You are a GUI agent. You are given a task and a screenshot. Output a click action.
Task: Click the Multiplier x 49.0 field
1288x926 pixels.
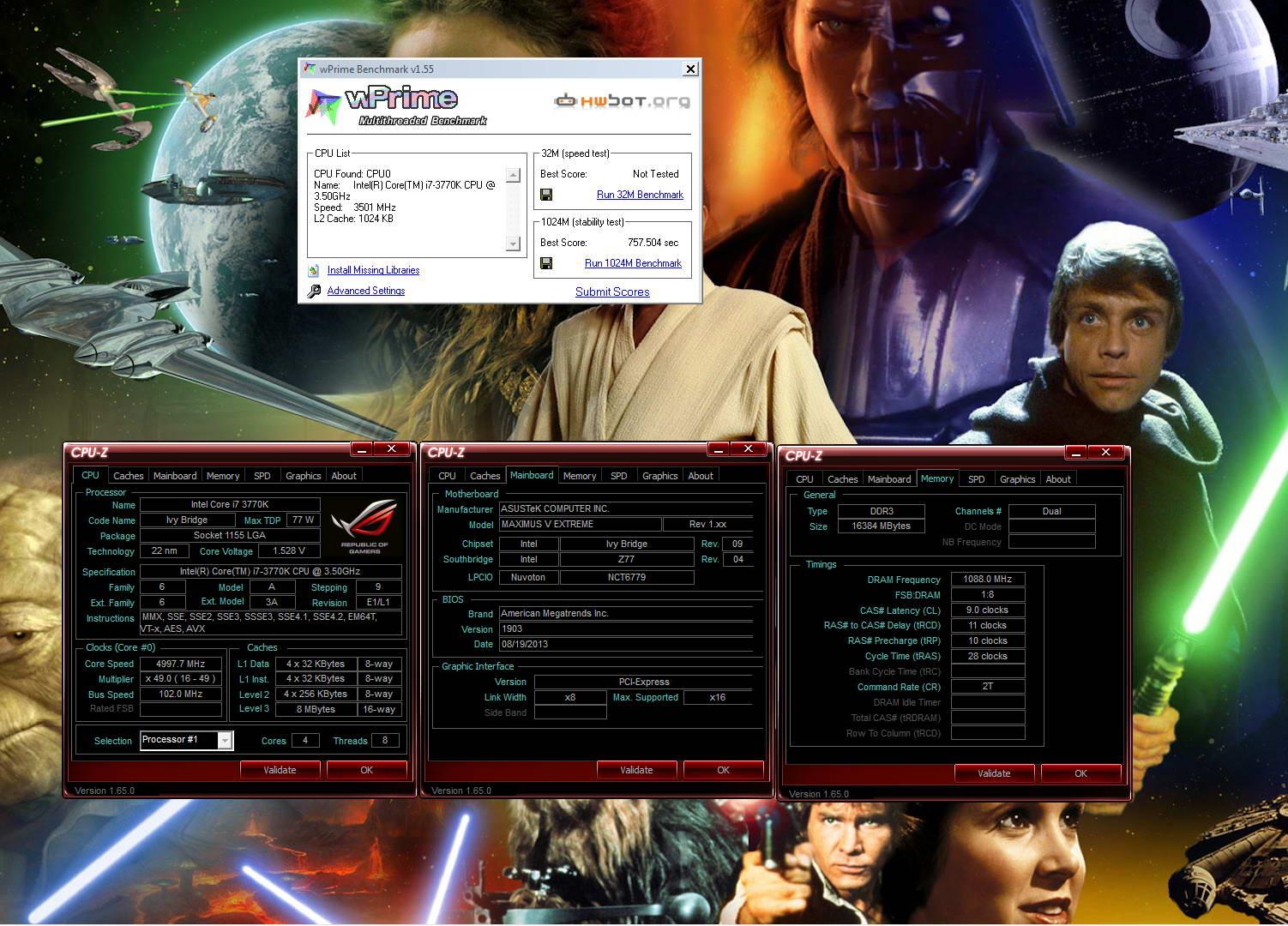181,679
